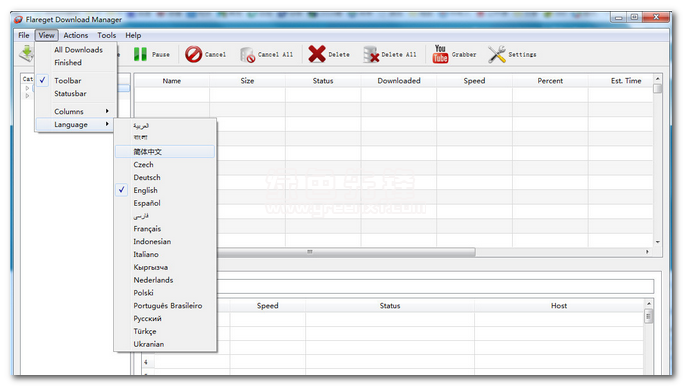Click the green download arrow icon
The image size is (683, 386).
click(x=27, y=54)
